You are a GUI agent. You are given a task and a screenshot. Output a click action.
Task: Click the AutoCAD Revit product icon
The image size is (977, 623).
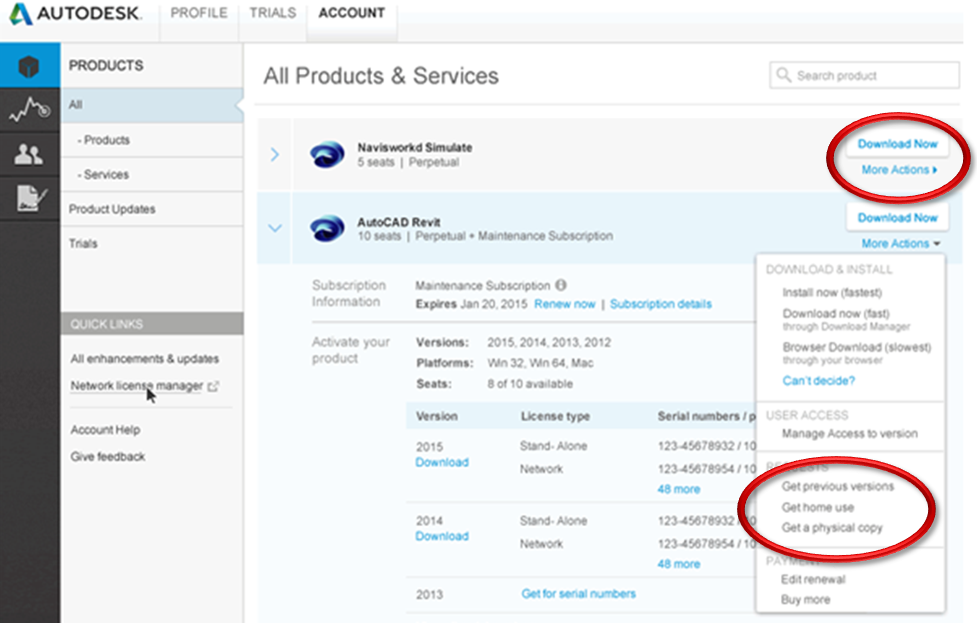(327, 229)
